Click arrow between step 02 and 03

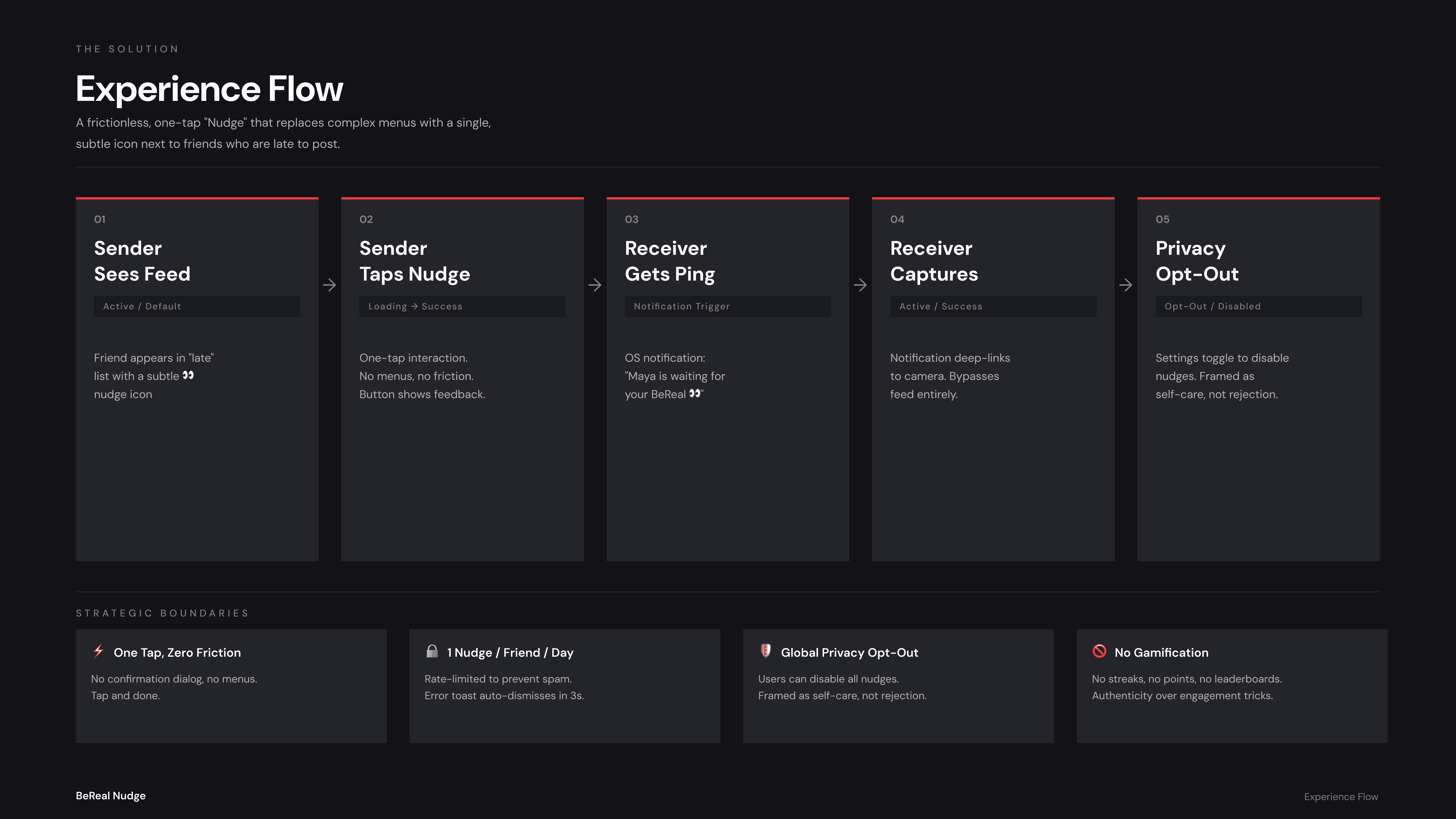coord(595,285)
